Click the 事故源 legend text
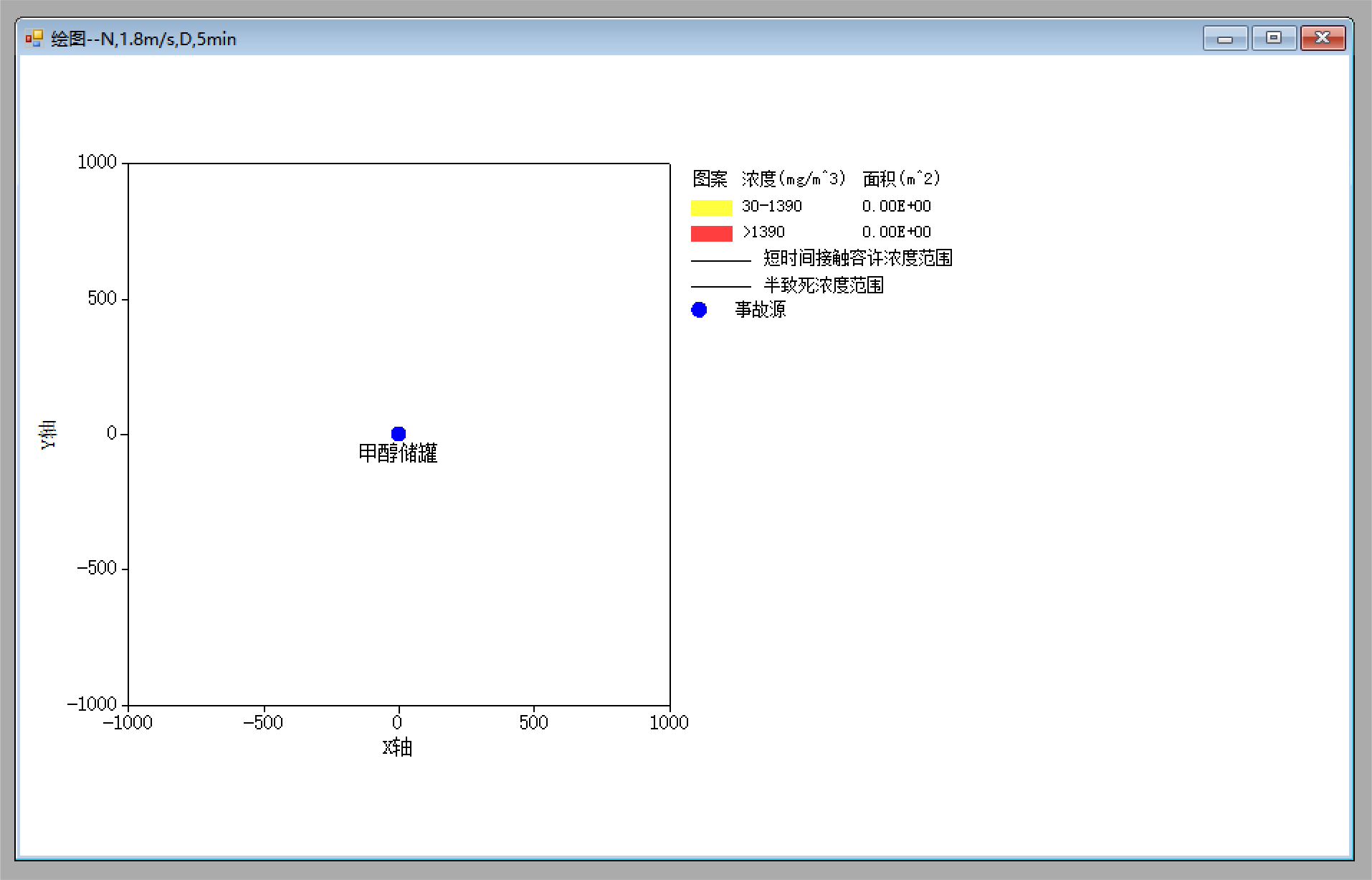Image resolution: width=1372 pixels, height=880 pixels. tap(761, 309)
